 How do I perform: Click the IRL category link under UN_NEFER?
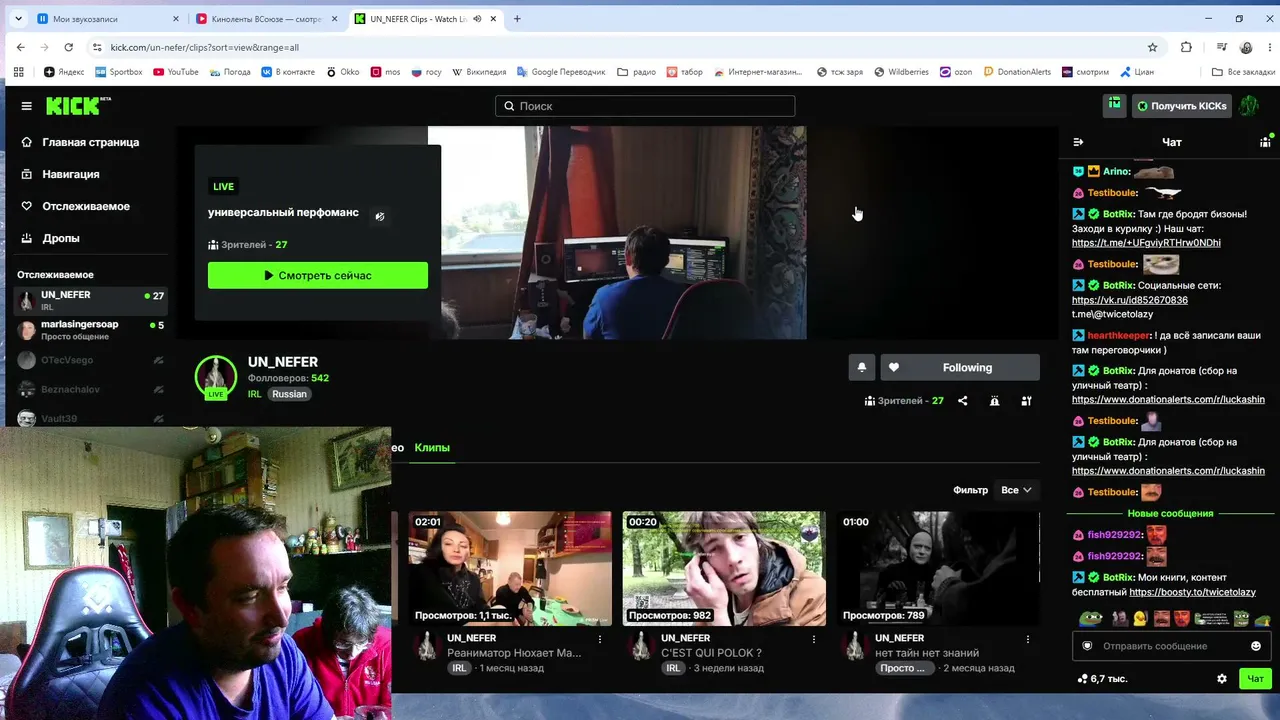pyautogui.click(x=255, y=394)
